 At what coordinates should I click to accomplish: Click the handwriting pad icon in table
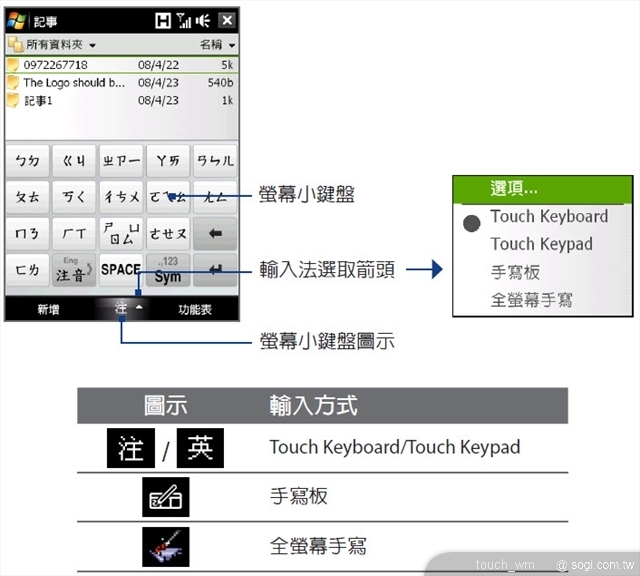tap(165, 497)
